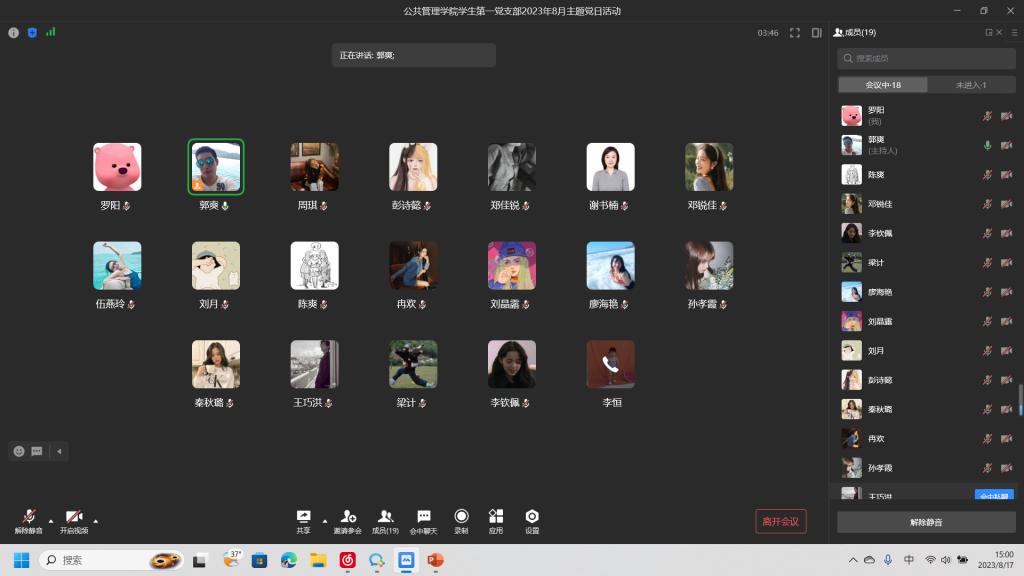Enter fullscreen using the top-right icon
1024x576 pixels.
(x=795, y=33)
